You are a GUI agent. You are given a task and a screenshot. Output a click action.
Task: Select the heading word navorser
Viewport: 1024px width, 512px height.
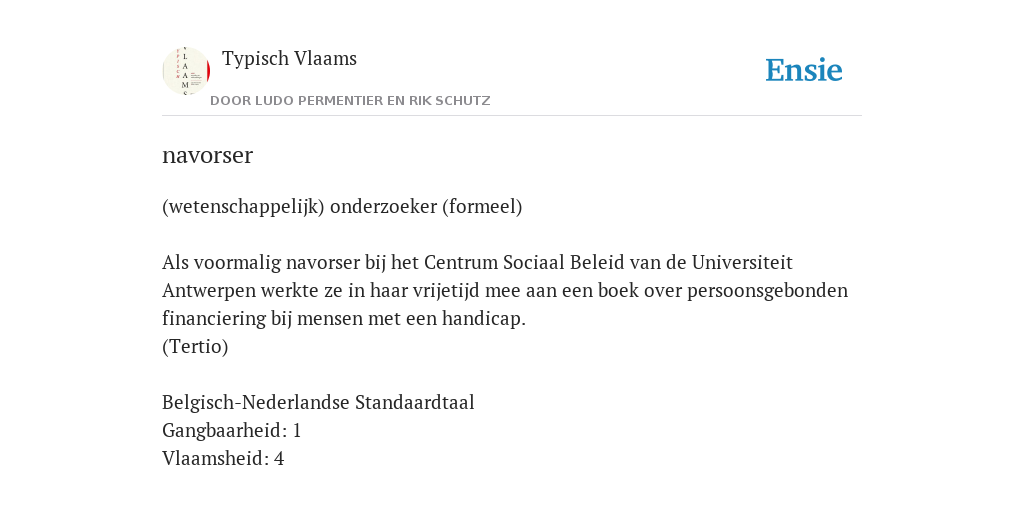click(x=207, y=155)
